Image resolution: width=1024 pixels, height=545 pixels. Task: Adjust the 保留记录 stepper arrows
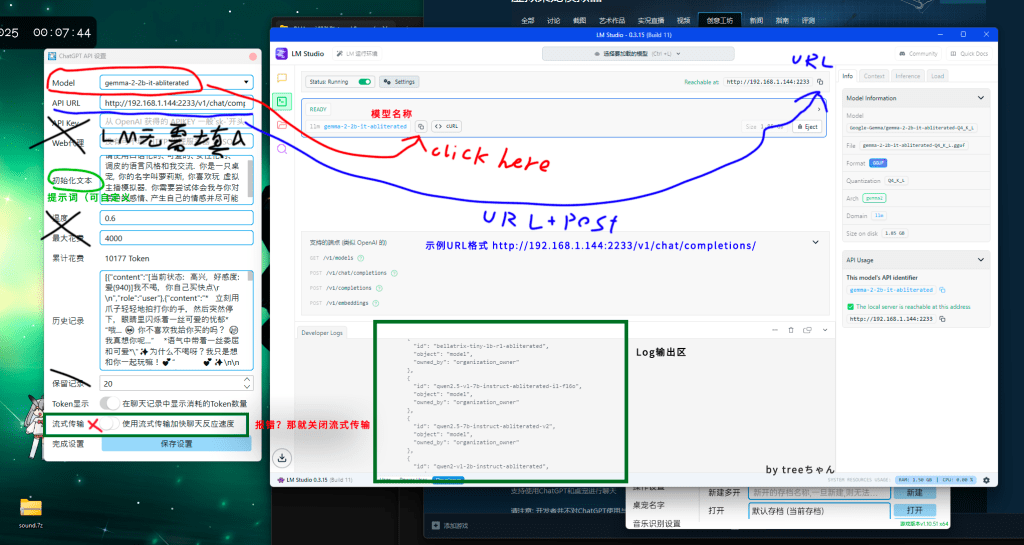click(x=247, y=383)
